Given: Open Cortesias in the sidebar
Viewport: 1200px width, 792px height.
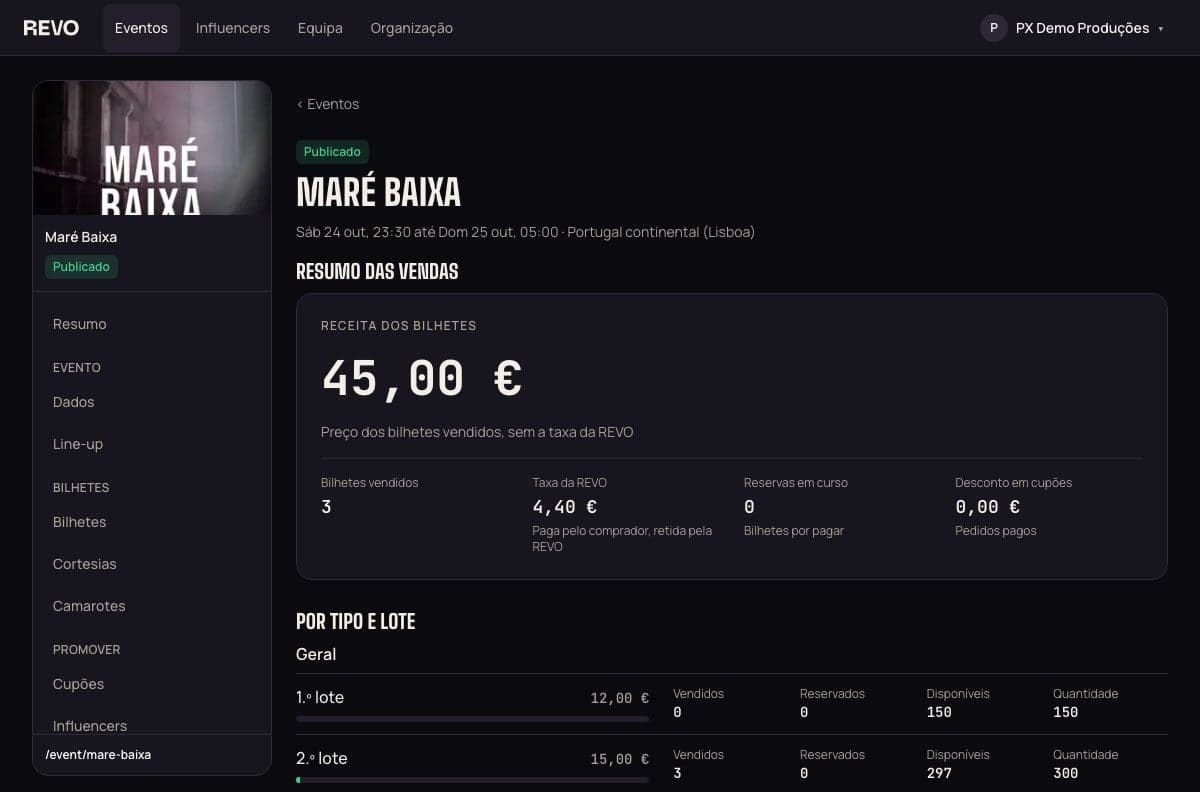Looking at the screenshot, I should [x=152, y=564].
